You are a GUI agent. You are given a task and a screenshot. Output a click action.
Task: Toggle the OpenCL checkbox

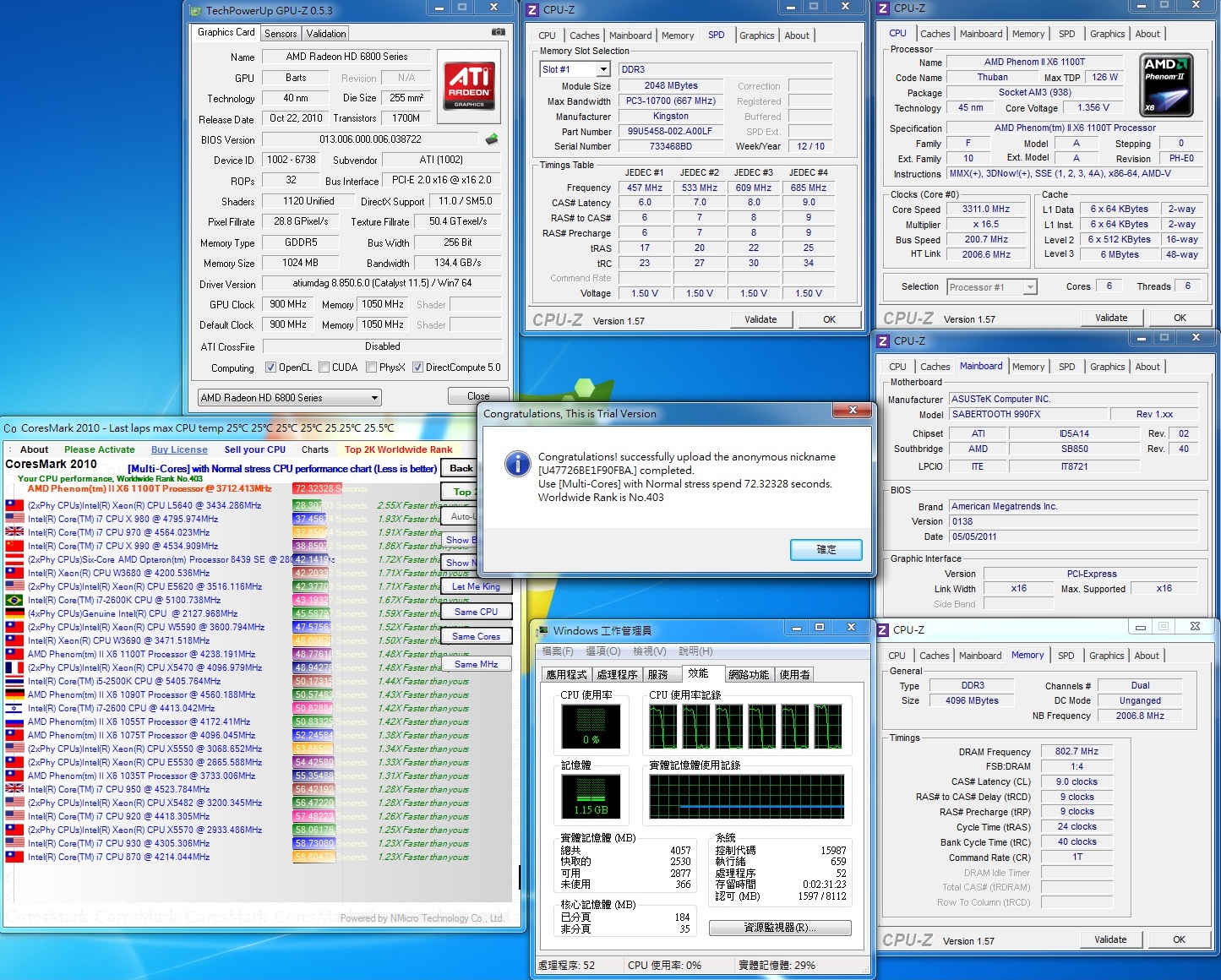pos(270,367)
